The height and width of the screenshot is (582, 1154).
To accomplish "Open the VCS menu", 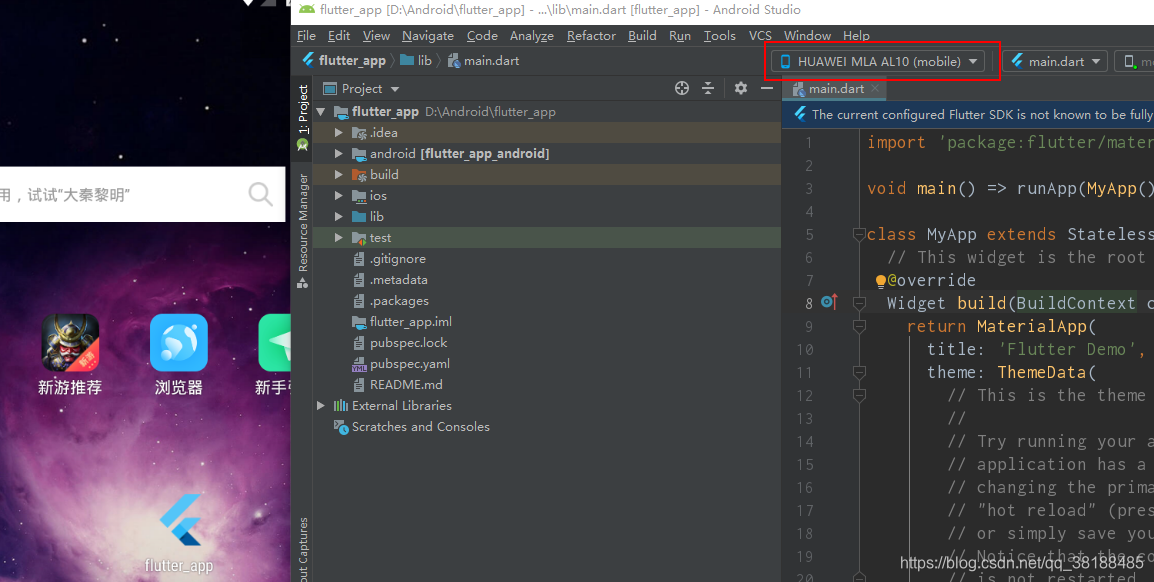I will (760, 35).
